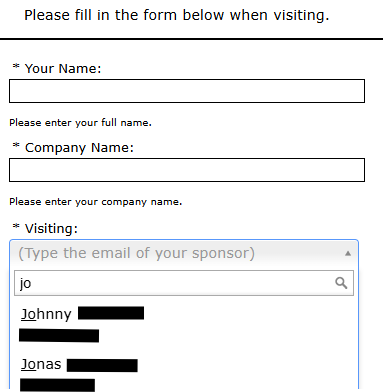
Task: Click the redacted email line under Jonas
Action: [x=57, y=385]
